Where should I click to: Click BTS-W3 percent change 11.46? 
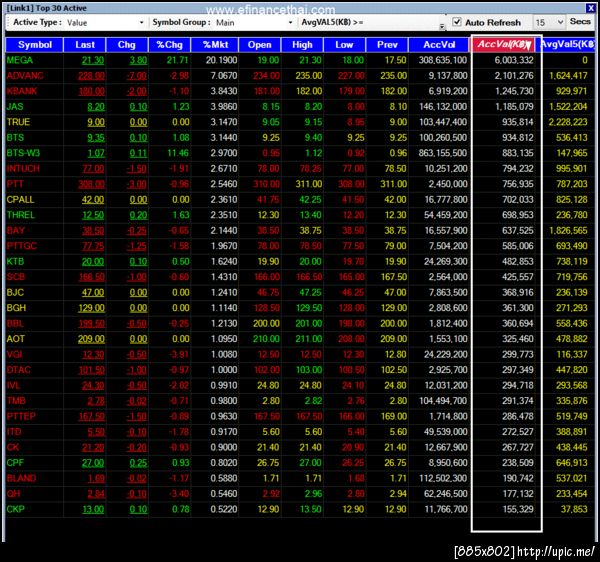178,153
